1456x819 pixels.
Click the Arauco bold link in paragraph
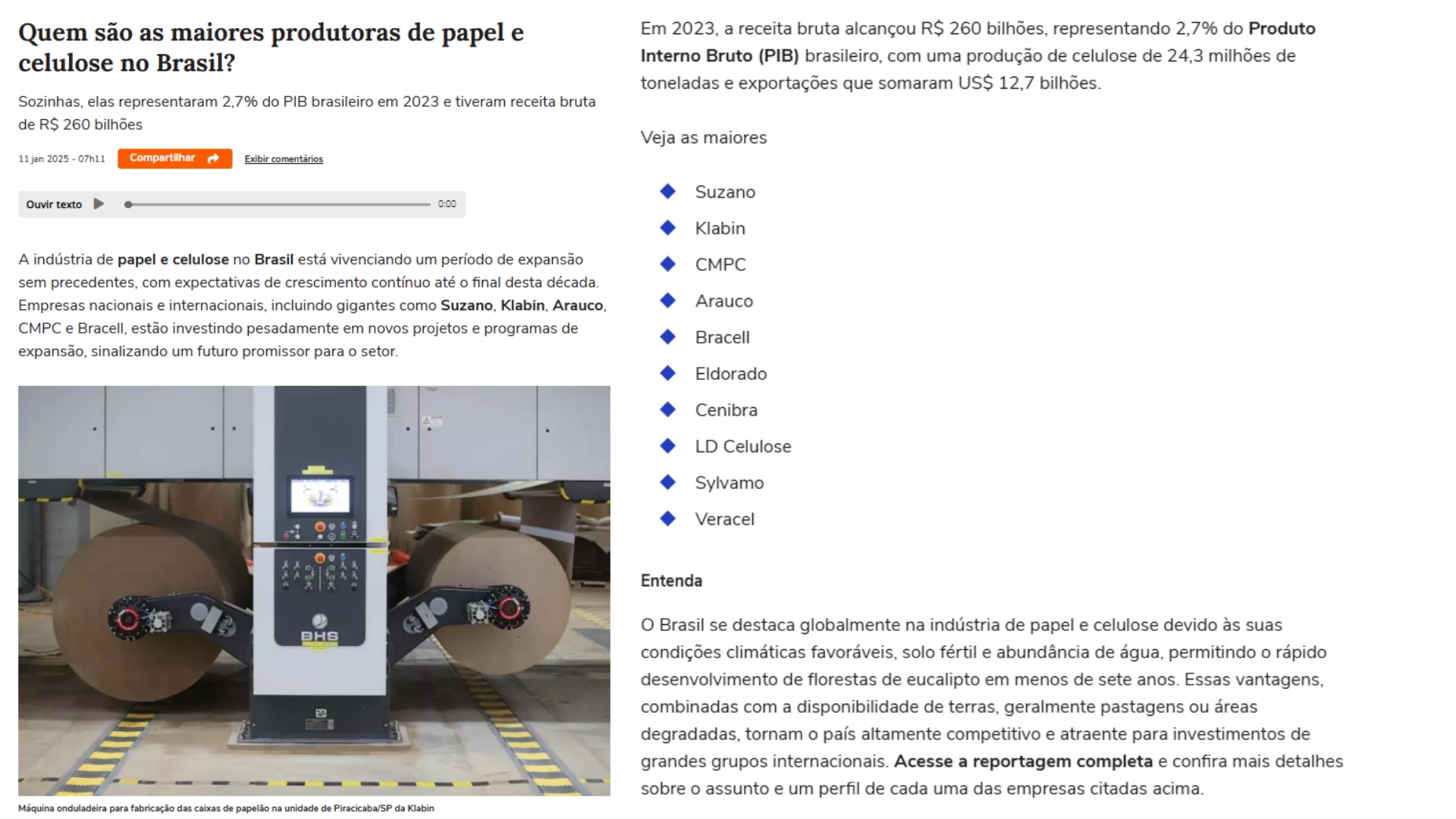[x=578, y=306]
